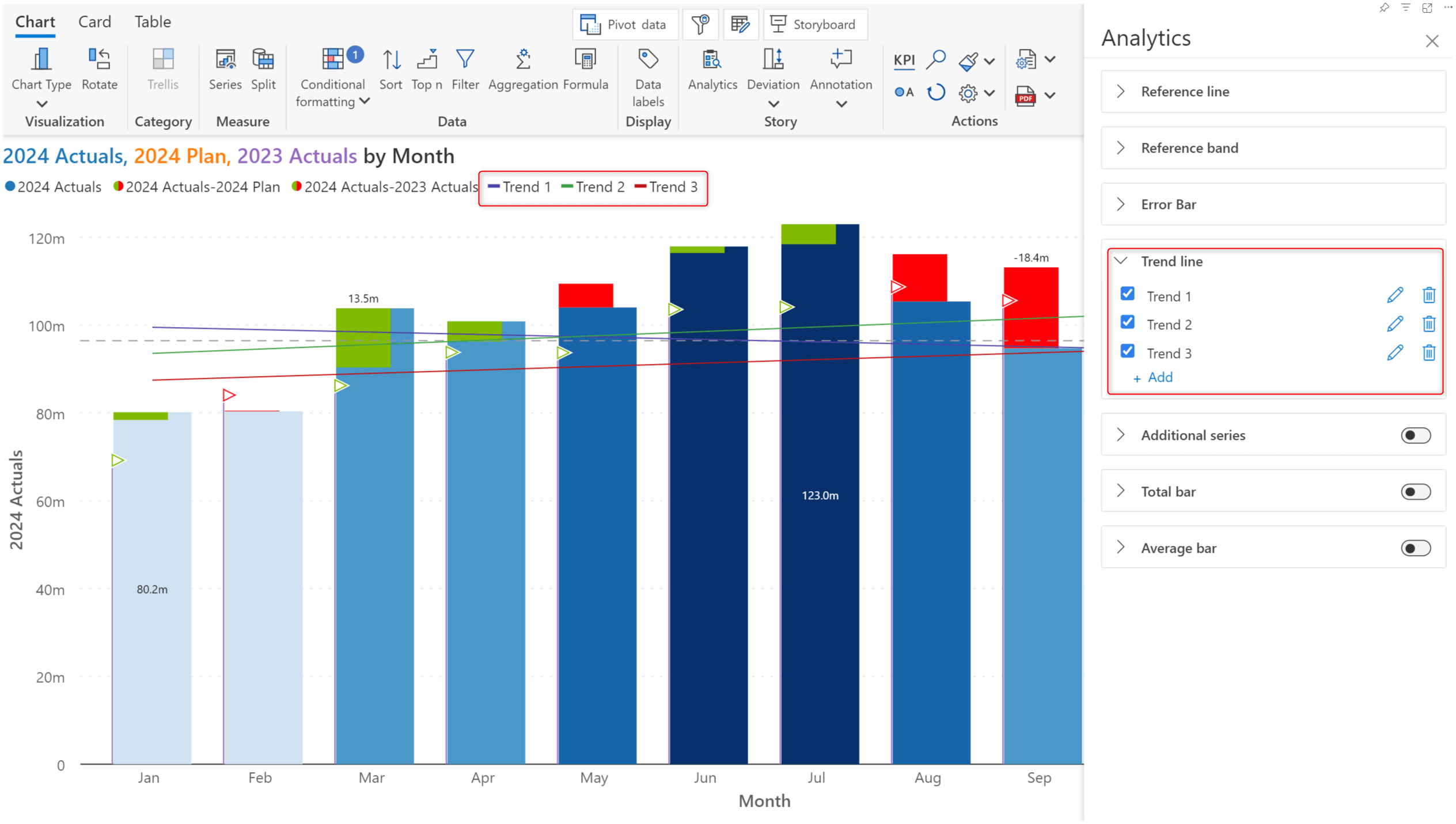Switch to the Table tab
The width and height of the screenshot is (1456, 824).
click(152, 20)
